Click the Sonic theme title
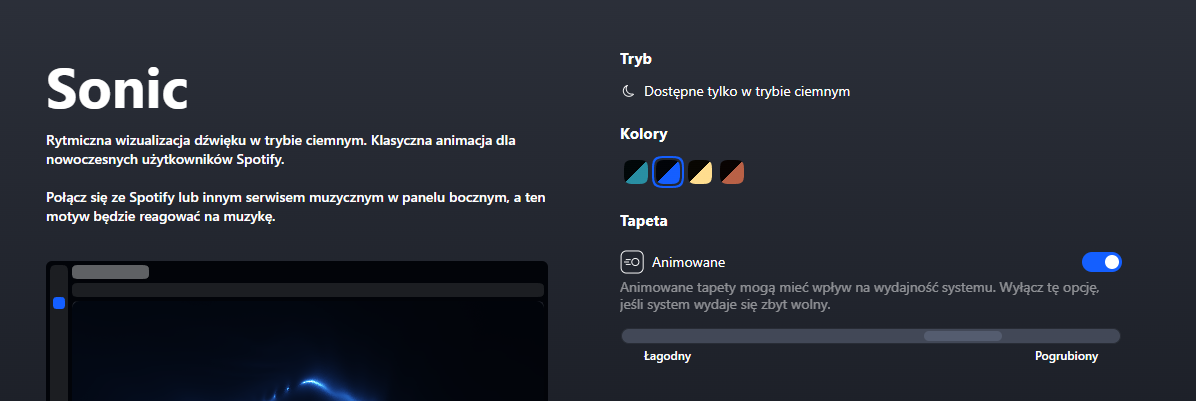 click(x=117, y=88)
